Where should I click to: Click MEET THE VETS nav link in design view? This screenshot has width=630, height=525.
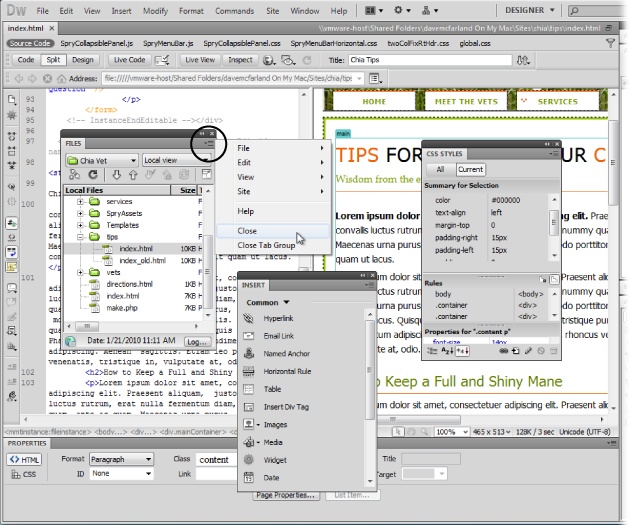[x=466, y=101]
